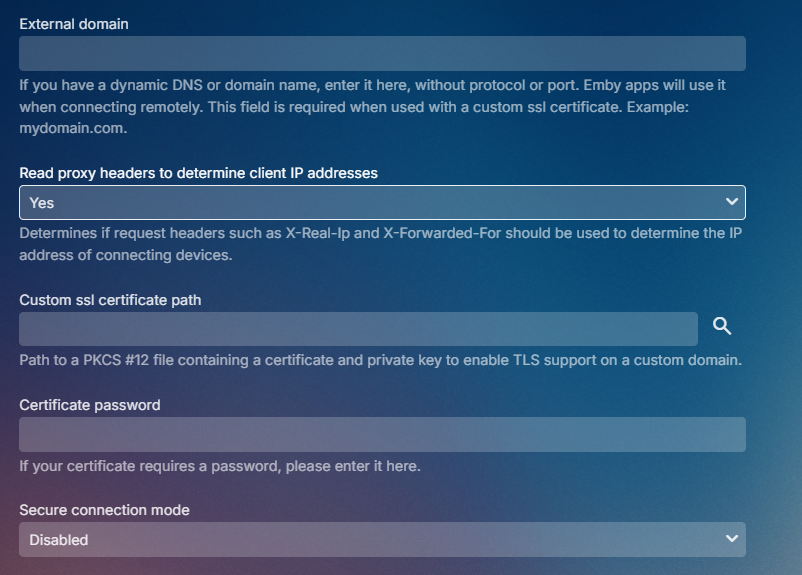The height and width of the screenshot is (575, 802).
Task: Click the chevron arrow on the Yes dropdown
Action: click(x=731, y=202)
